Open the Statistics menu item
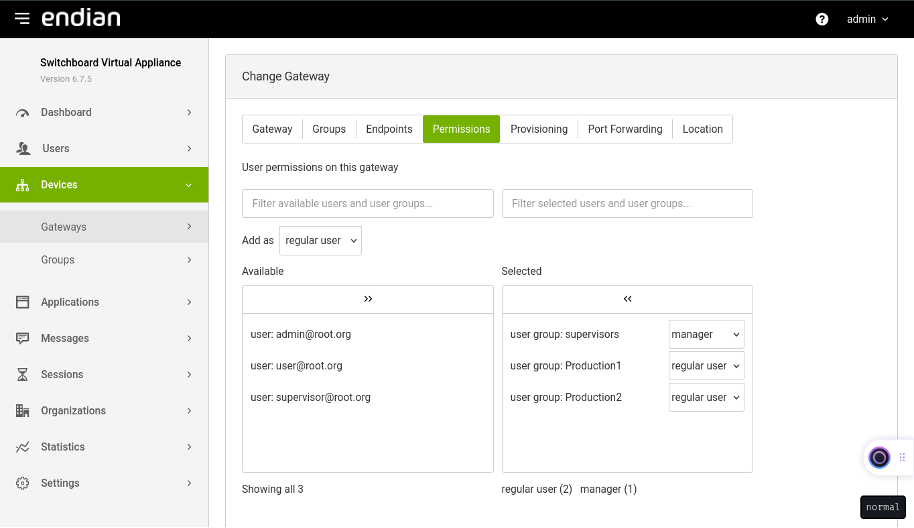 pos(104,447)
